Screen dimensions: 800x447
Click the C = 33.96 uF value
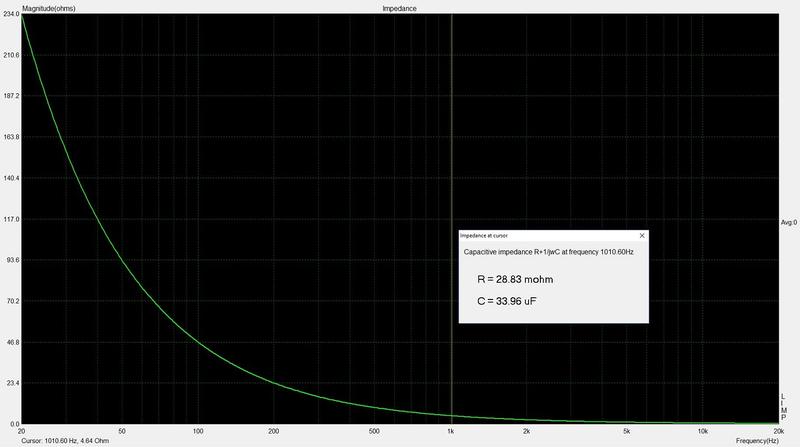[x=507, y=301]
